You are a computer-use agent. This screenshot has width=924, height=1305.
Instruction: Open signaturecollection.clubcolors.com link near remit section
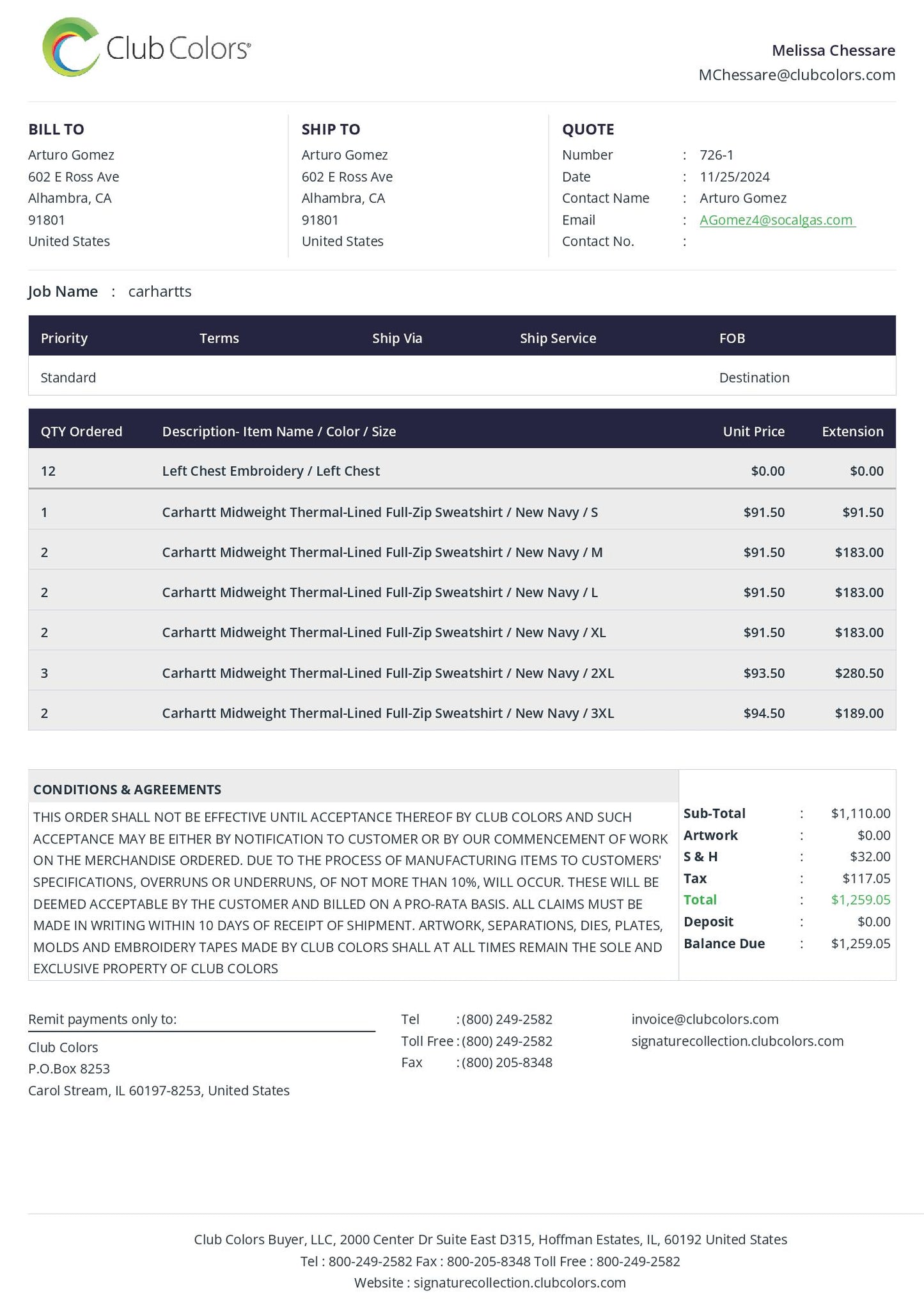pos(737,1041)
